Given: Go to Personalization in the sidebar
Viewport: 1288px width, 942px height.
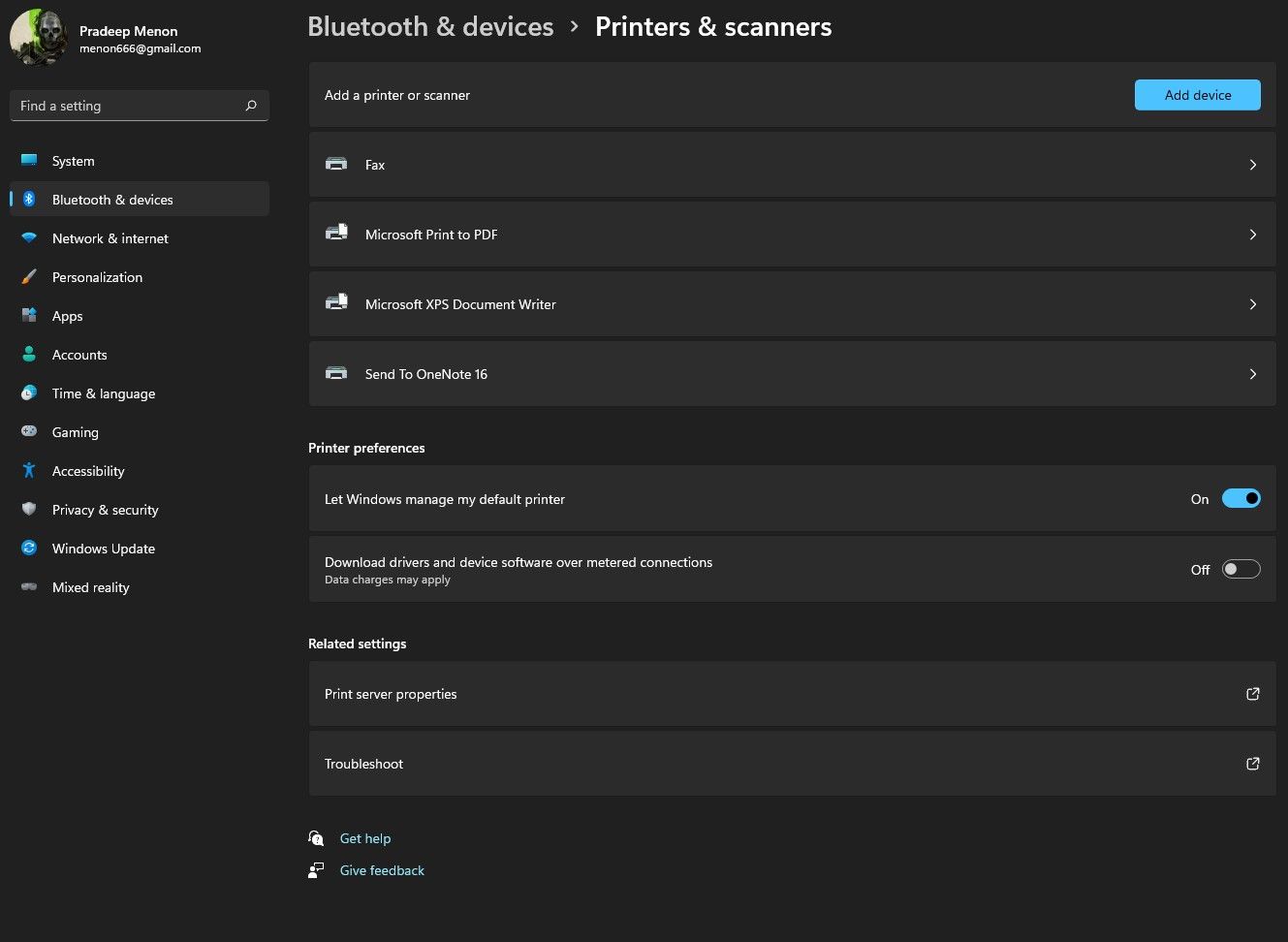Looking at the screenshot, I should pyautogui.click(x=97, y=277).
